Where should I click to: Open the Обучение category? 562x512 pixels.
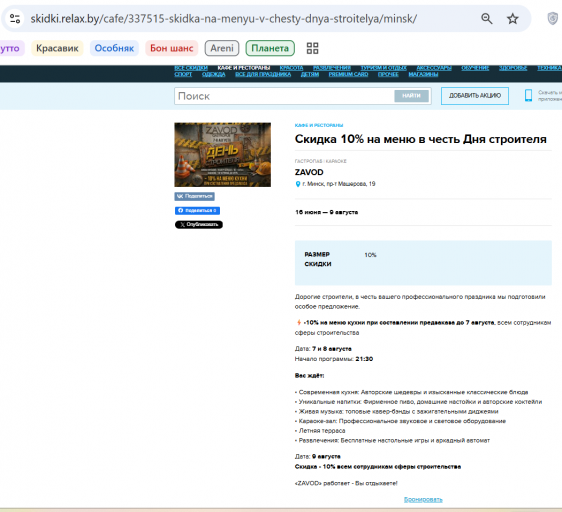coord(475,68)
